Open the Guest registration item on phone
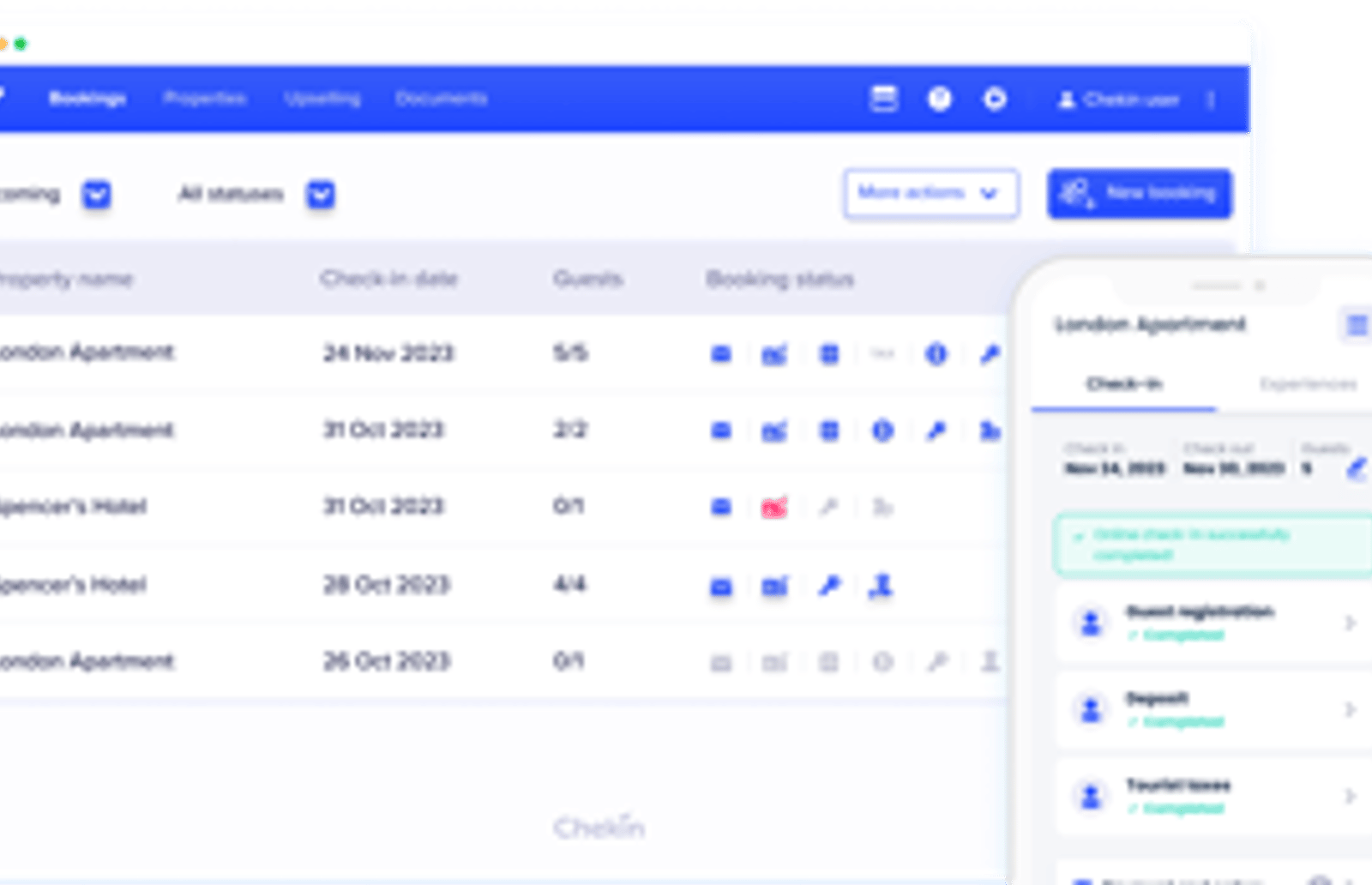The image size is (1372, 885). [1213, 623]
